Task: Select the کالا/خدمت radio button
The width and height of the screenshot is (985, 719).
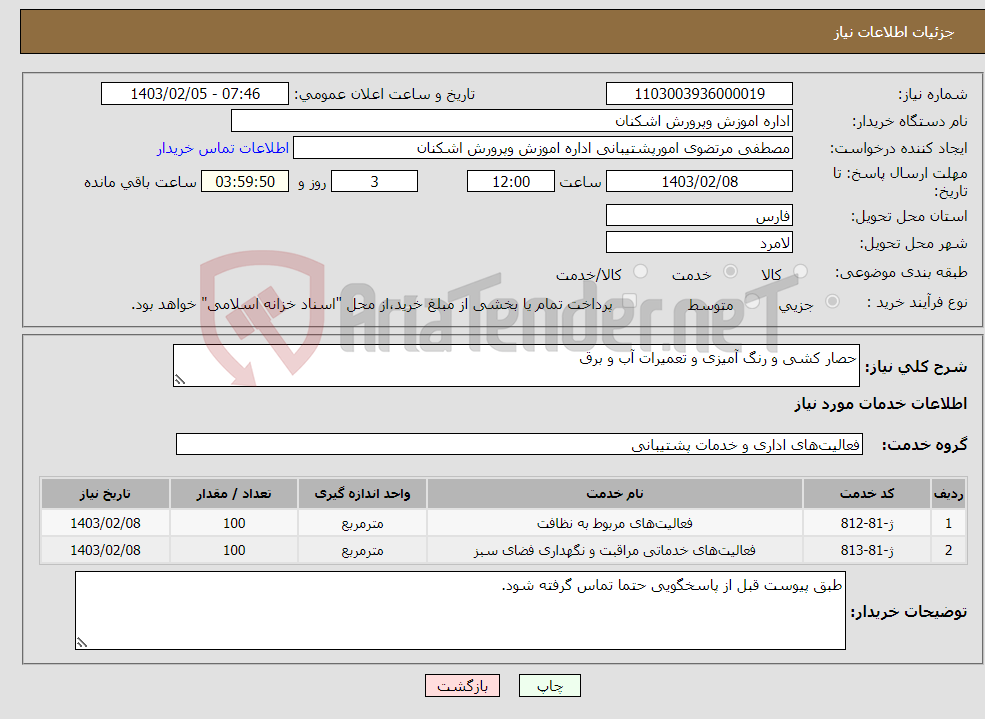Action: (640, 271)
